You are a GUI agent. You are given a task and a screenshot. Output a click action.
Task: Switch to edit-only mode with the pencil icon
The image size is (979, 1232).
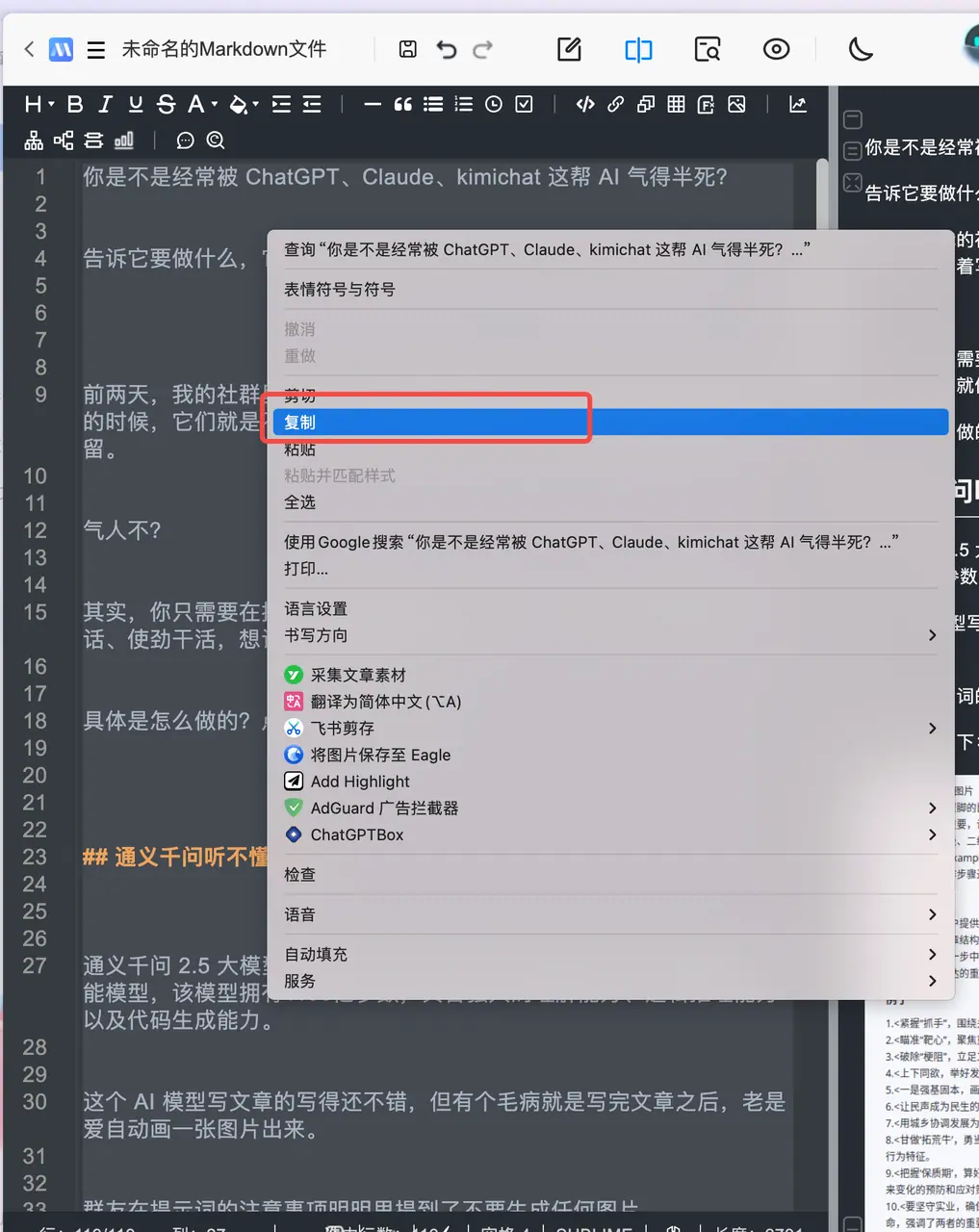click(x=570, y=49)
